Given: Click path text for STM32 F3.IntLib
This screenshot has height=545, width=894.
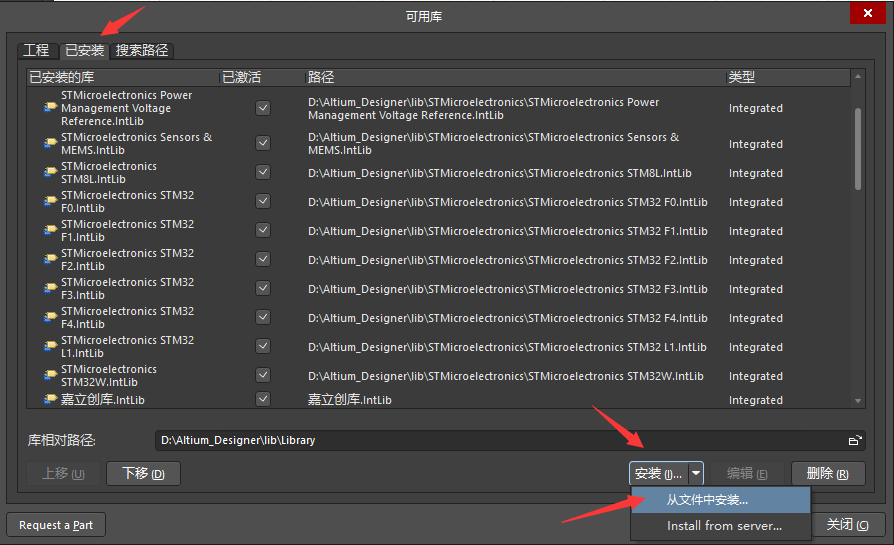Looking at the screenshot, I should 507,289.
